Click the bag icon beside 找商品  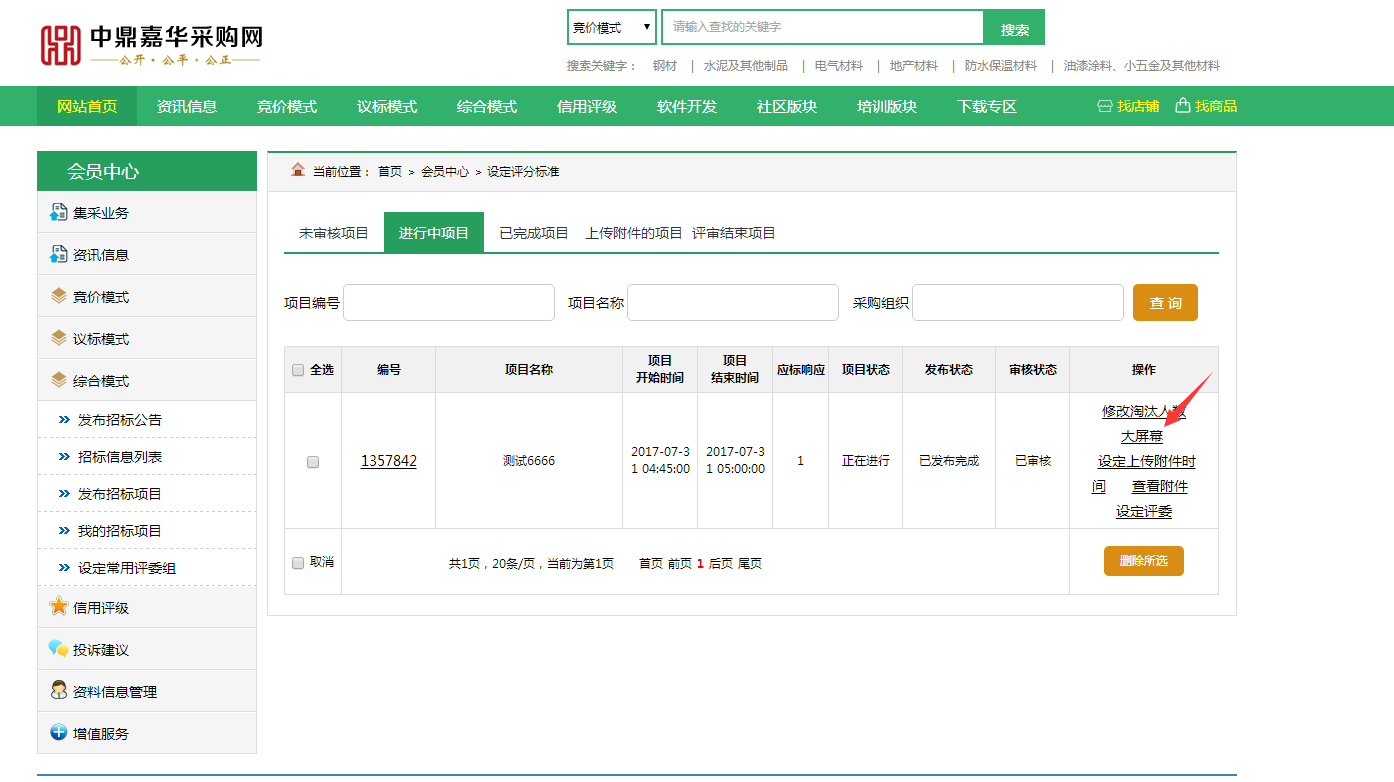coord(1183,105)
